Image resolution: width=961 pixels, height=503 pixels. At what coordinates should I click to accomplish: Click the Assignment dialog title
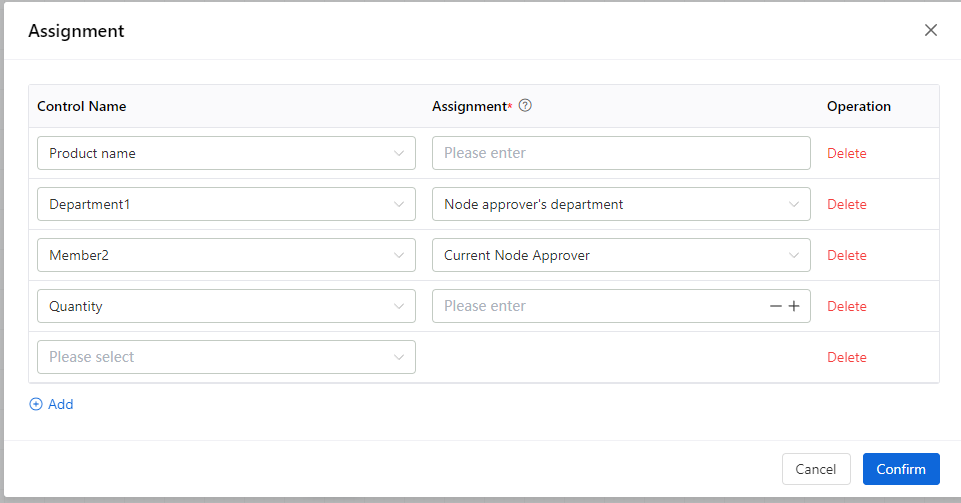(76, 31)
